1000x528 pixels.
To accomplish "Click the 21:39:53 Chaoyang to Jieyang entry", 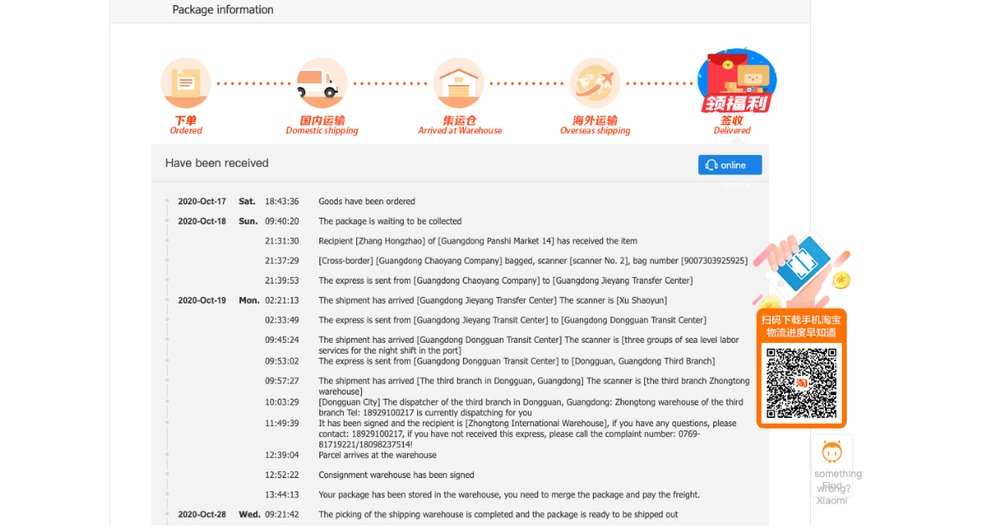I will coord(506,281).
